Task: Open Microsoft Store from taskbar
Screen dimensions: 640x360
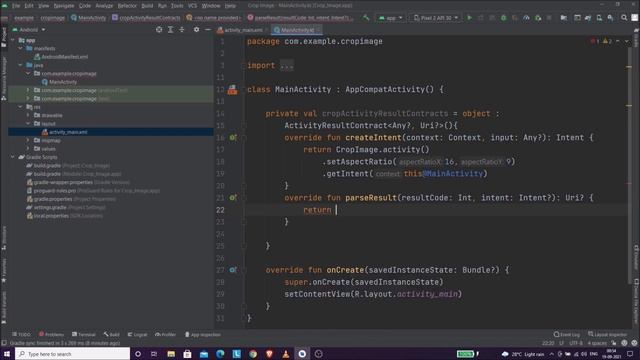Action: click(187, 354)
